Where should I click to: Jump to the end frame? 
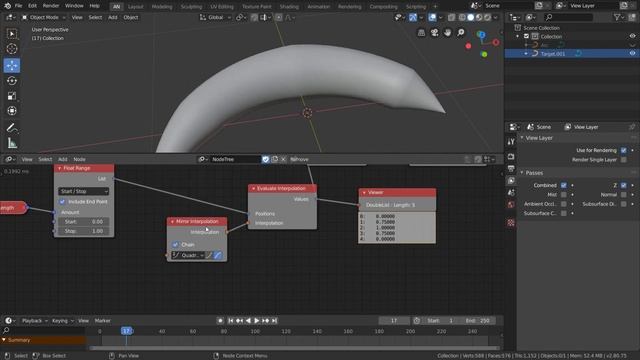(274, 321)
